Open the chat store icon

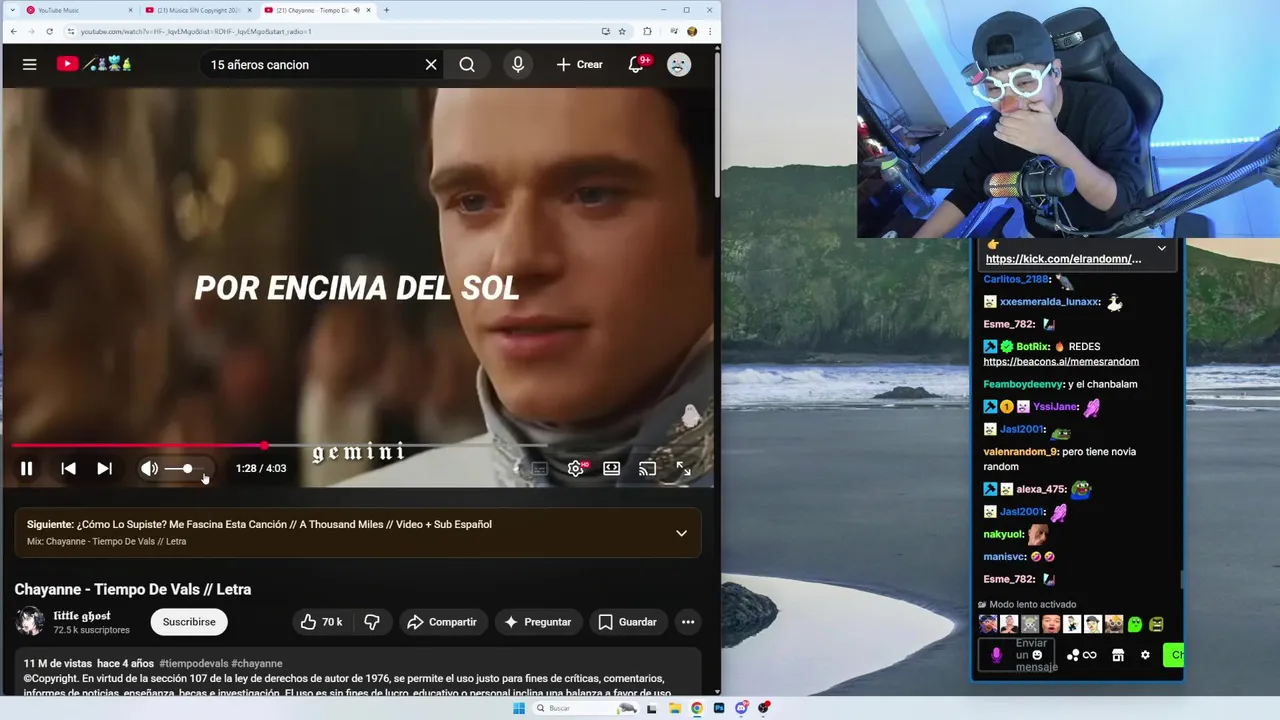[x=1118, y=655]
